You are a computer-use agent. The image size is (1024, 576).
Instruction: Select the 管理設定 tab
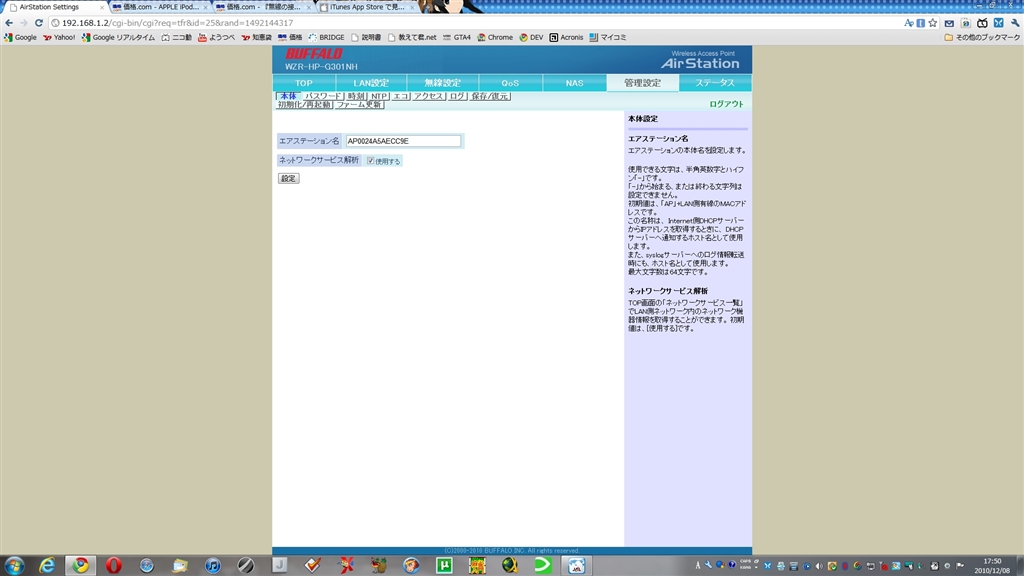[643, 83]
